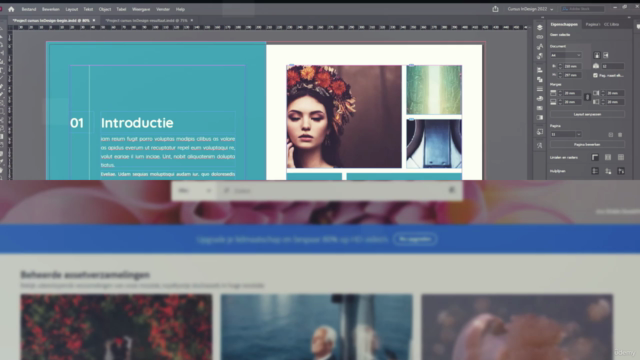Toggle the facing pages checkbox 'Pag. naast elk...'
The width and height of the screenshot is (640, 360).
(x=595, y=75)
